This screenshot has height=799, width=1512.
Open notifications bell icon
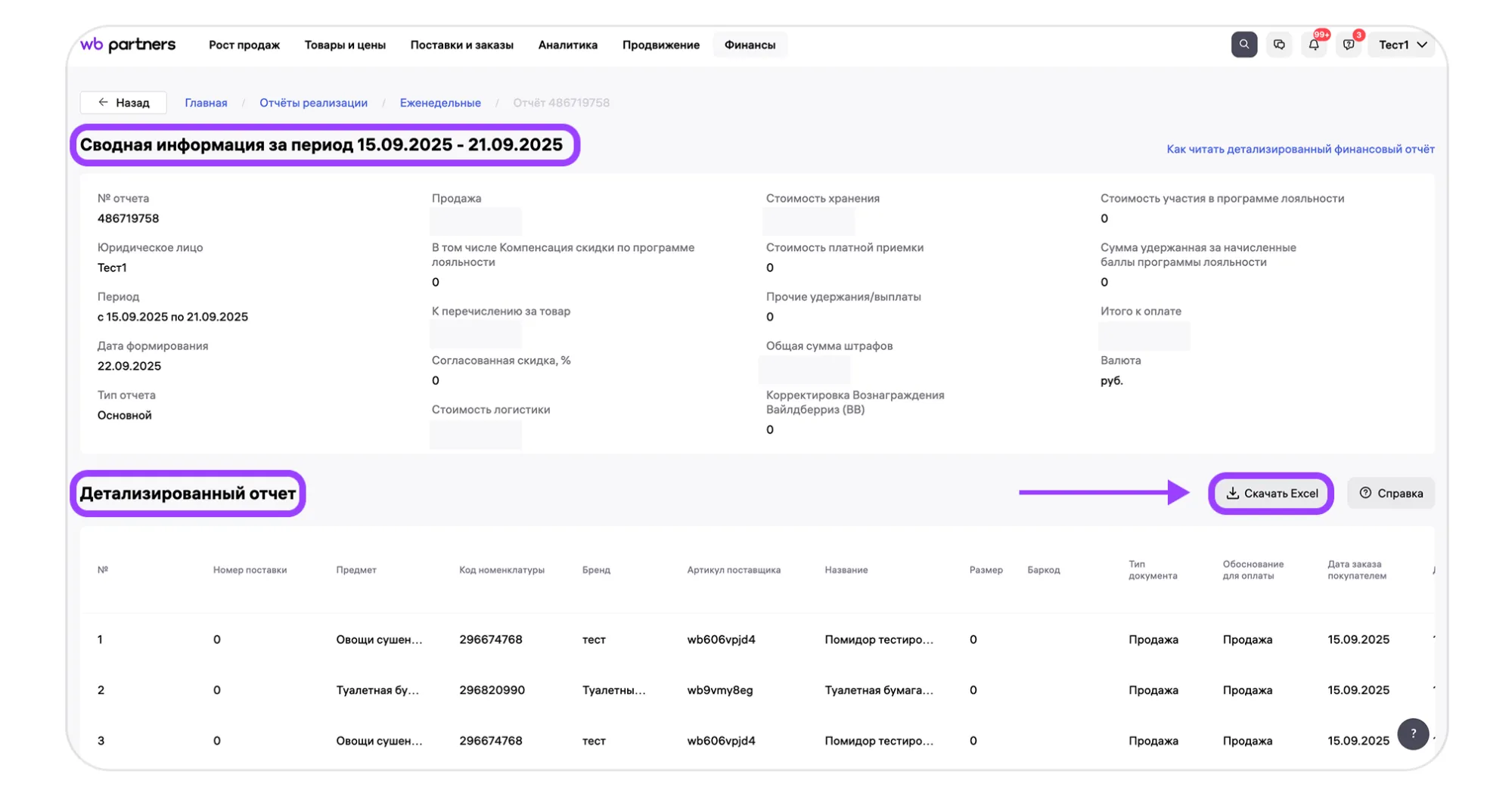click(1314, 45)
